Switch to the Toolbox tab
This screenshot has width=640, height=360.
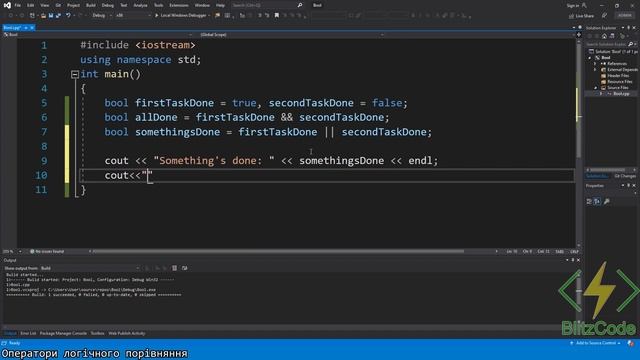(x=97, y=333)
